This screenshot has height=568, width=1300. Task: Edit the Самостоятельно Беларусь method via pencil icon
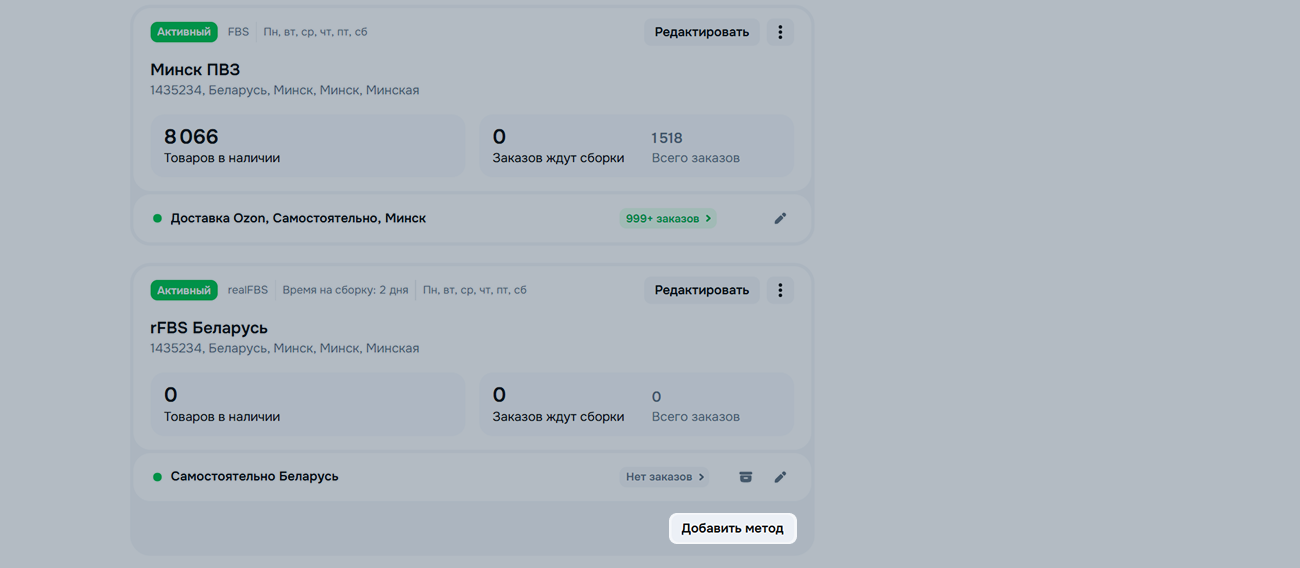[780, 477]
